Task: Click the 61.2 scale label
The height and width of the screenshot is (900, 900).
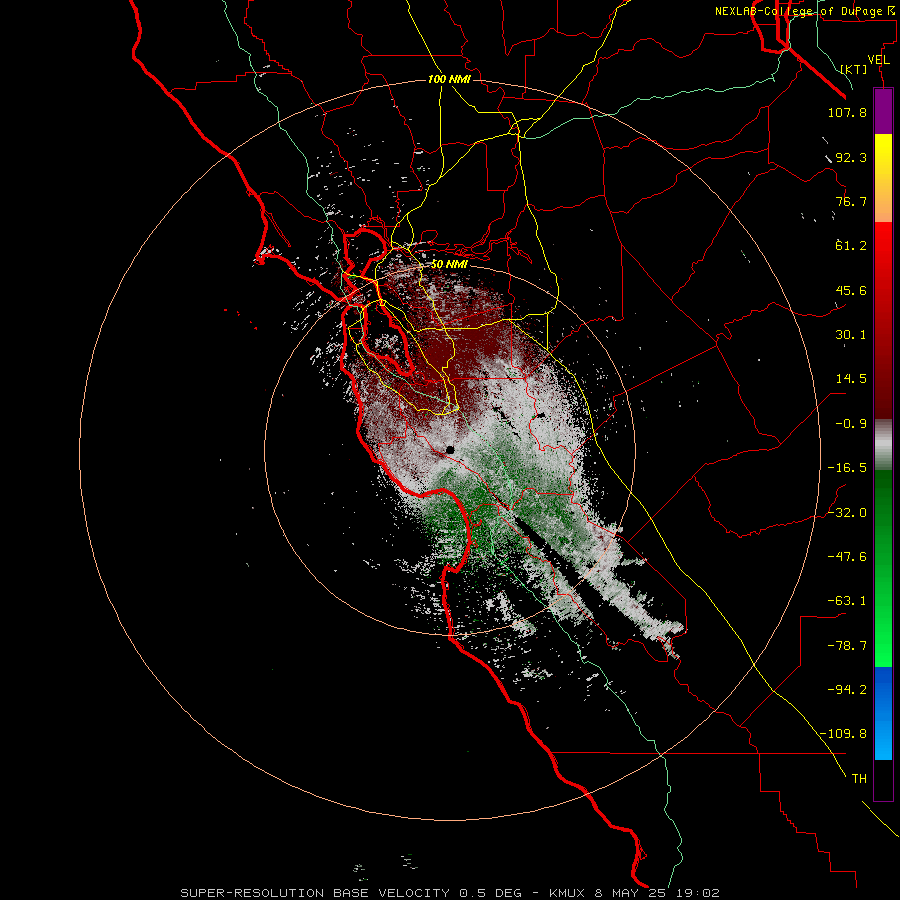Action: [x=851, y=246]
